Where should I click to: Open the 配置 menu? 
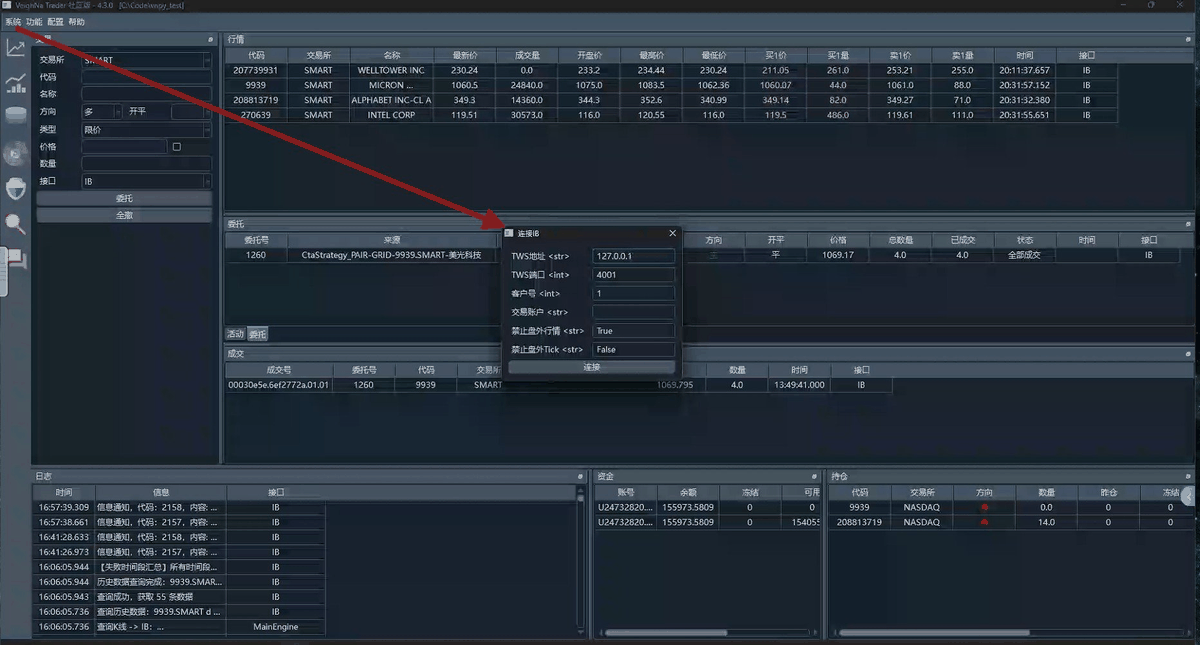56,21
